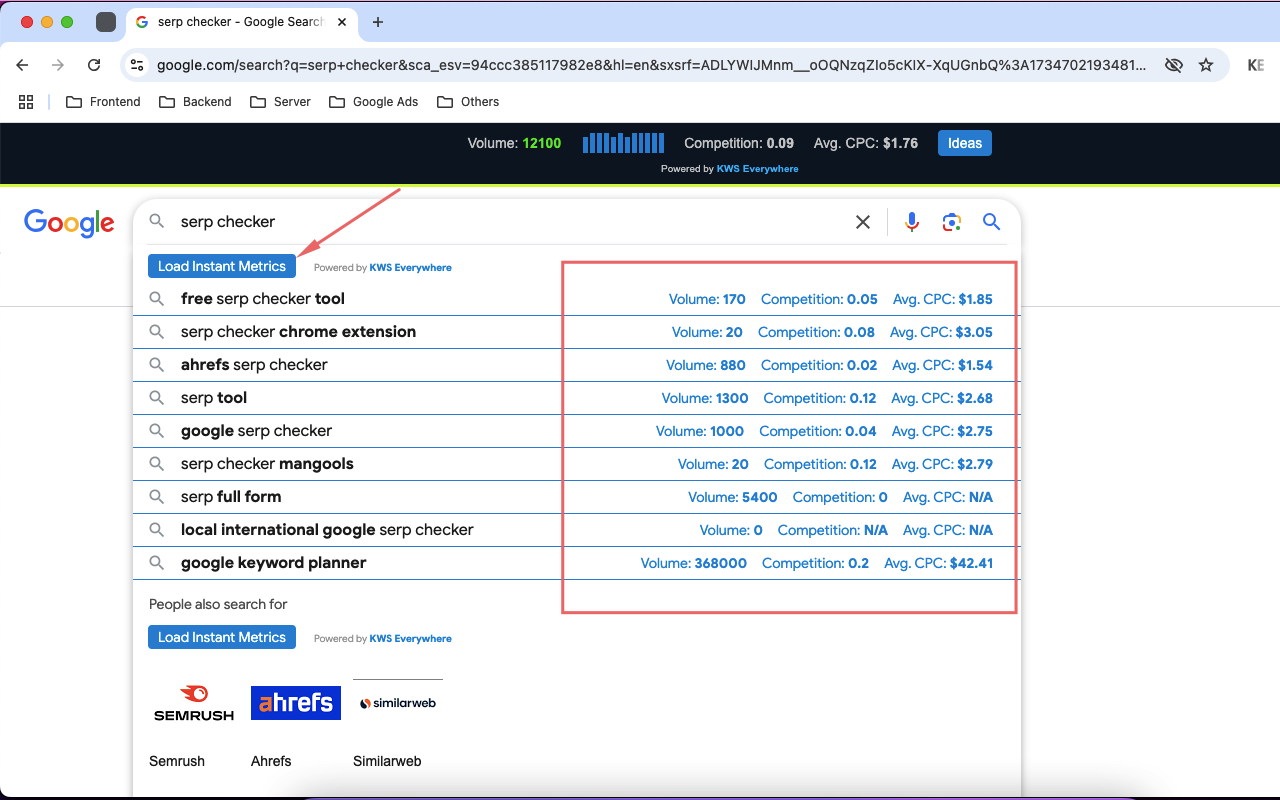
Task: Open the tab group square icon
Action: [x=106, y=22]
